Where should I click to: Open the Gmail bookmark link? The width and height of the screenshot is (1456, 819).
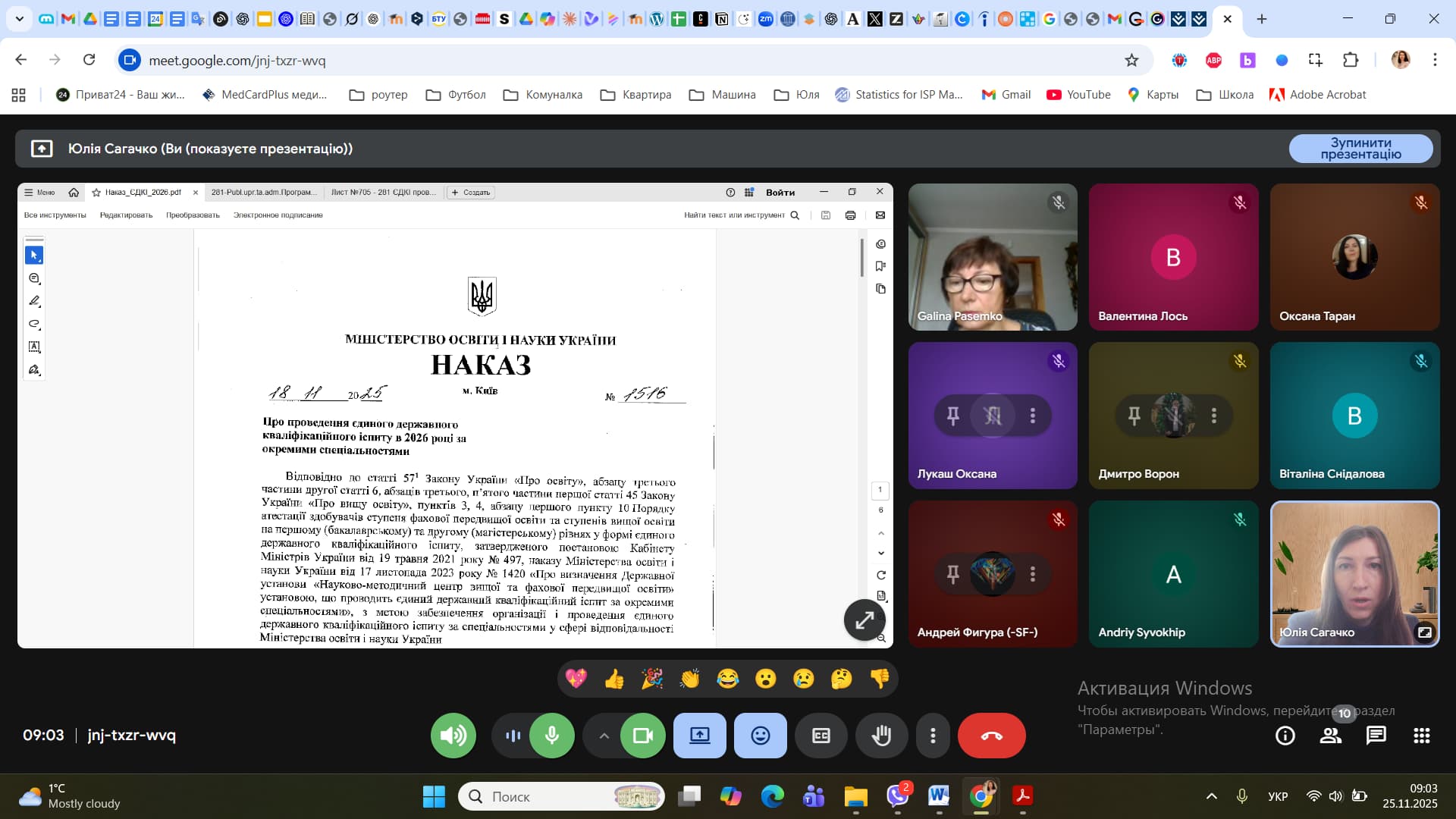[x=1006, y=95]
